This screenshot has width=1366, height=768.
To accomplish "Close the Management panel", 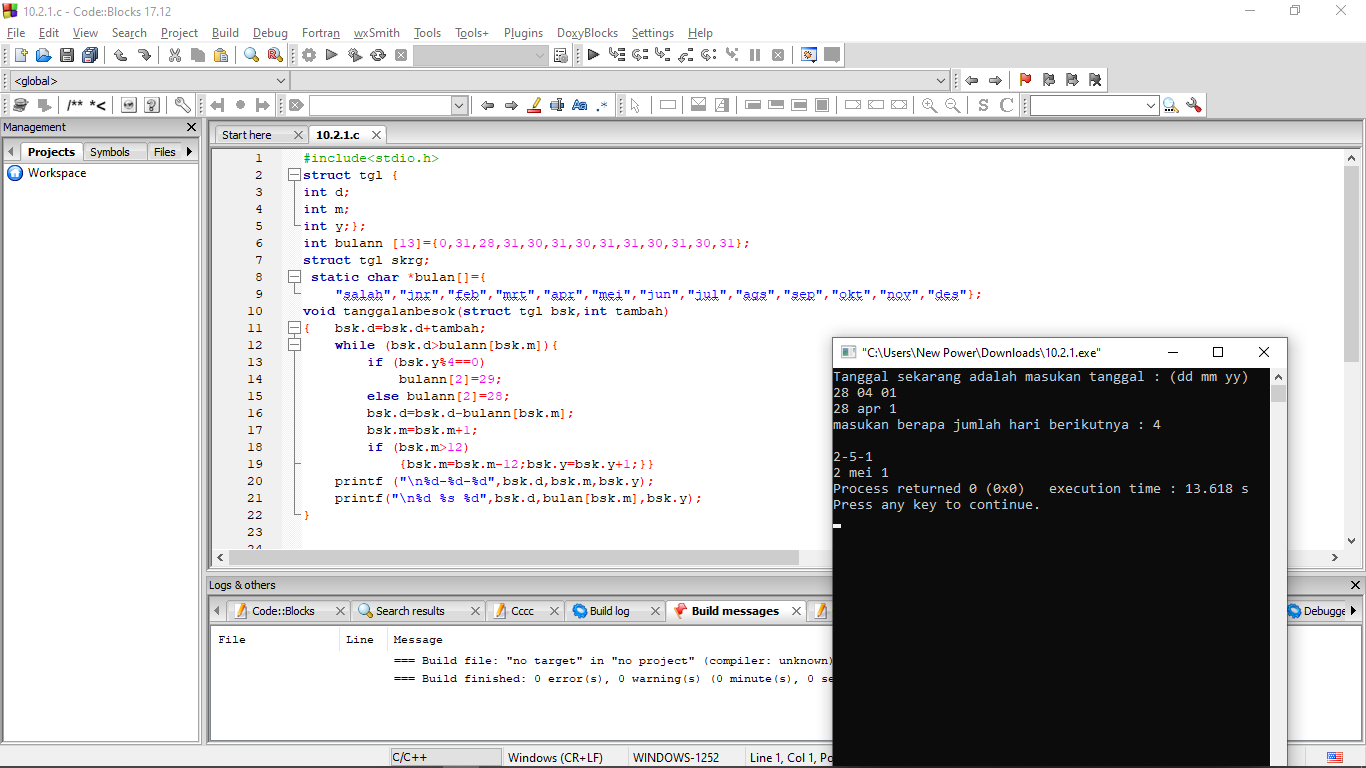I will tap(192, 127).
